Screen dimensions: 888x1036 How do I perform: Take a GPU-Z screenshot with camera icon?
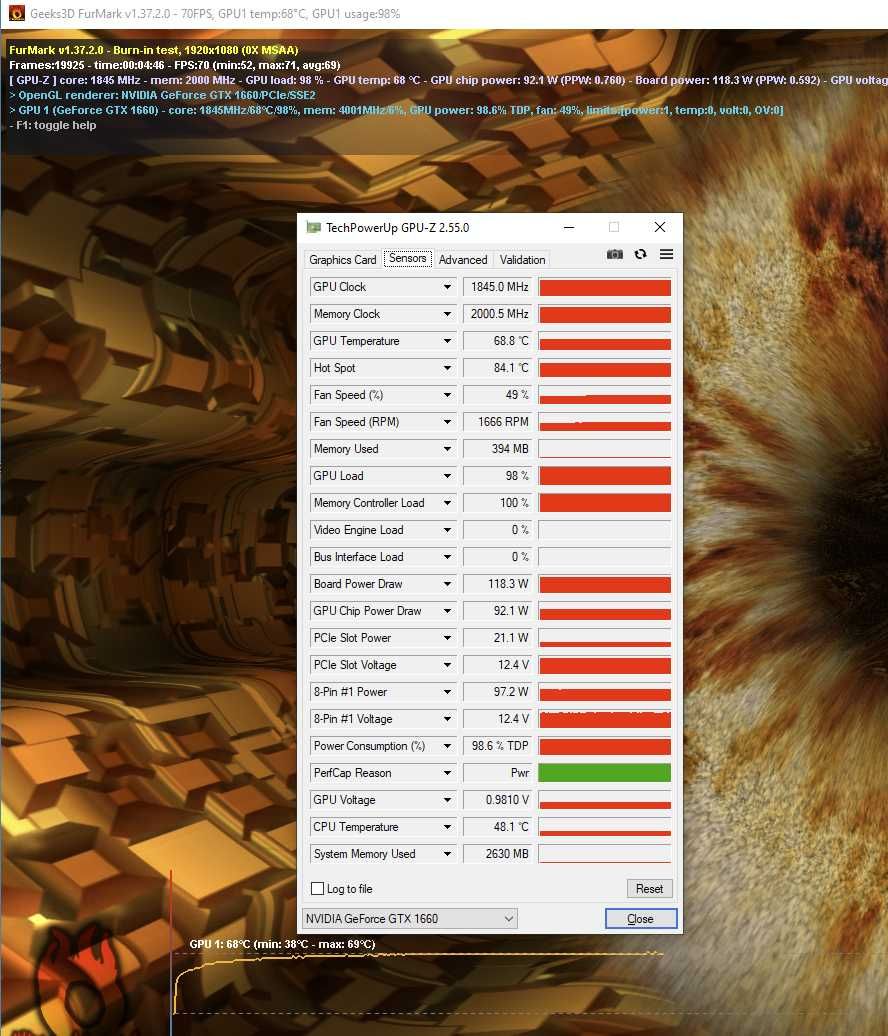[614, 254]
